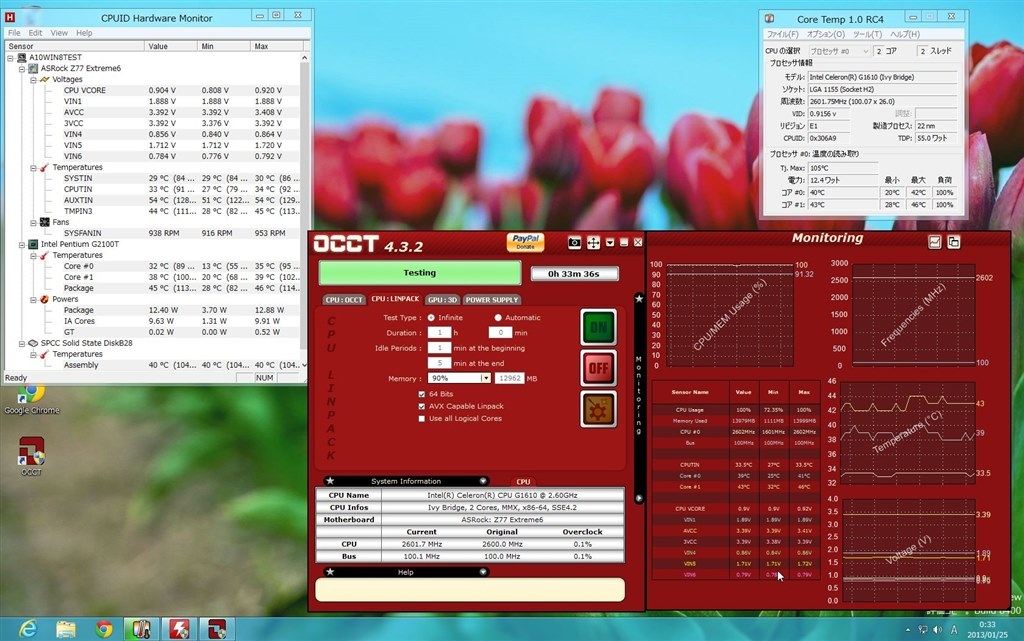Start the test with the green ON button

click(x=598, y=327)
